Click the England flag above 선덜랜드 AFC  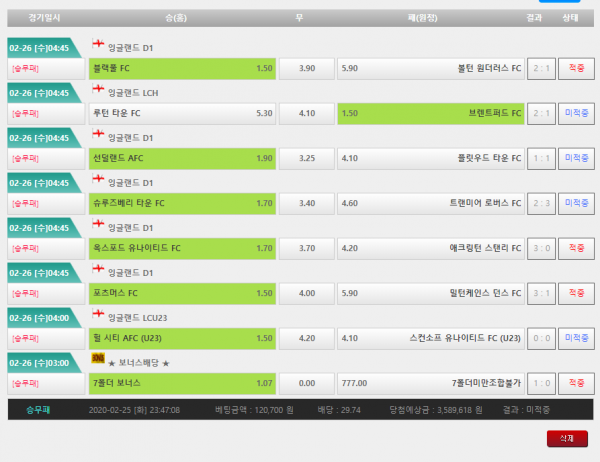[97, 136]
